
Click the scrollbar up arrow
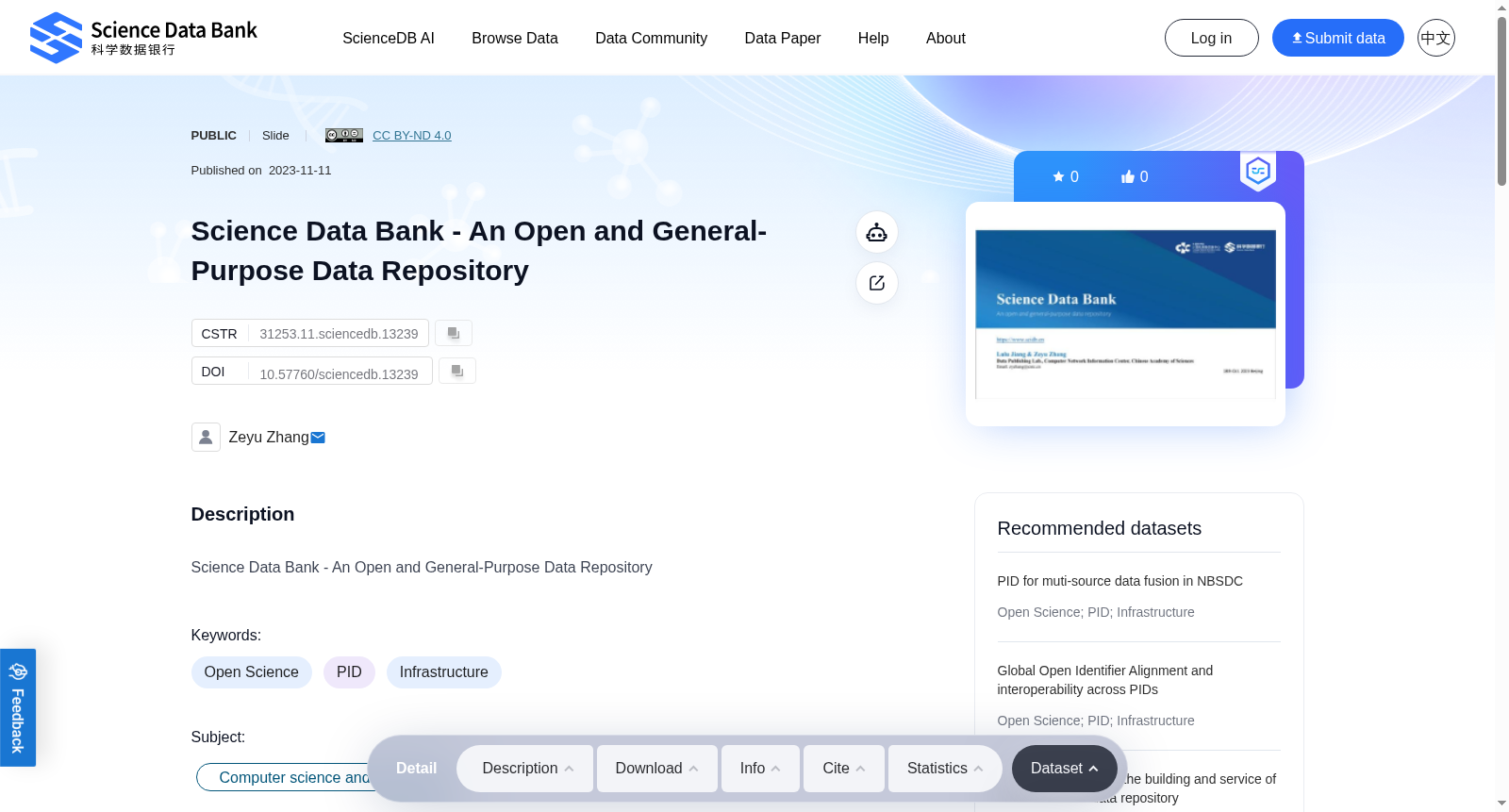coord(1501,8)
